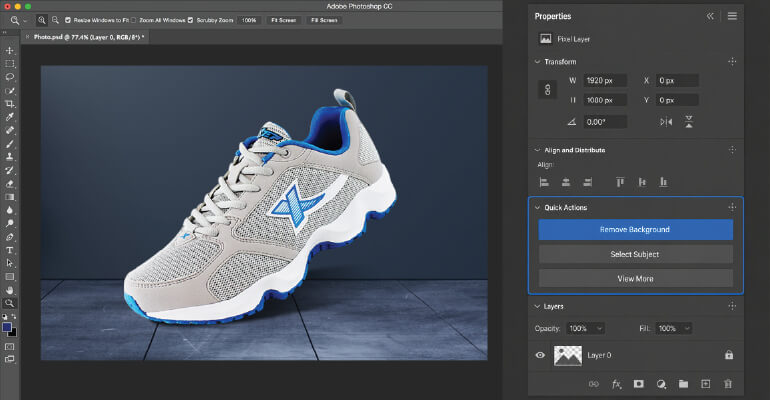Hide Layer 0 with eye icon
The image size is (770, 400).
[x=540, y=355]
